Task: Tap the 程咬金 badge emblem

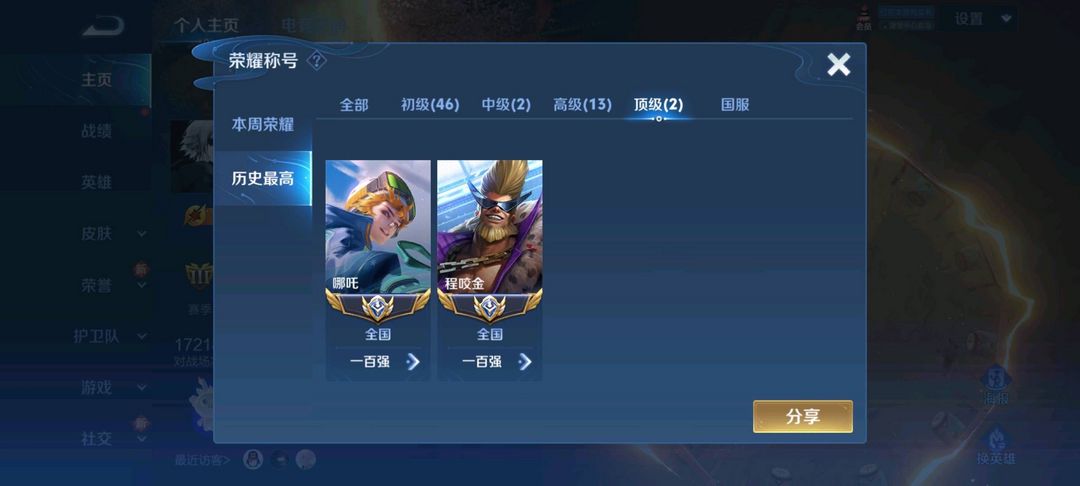Action: tap(489, 306)
